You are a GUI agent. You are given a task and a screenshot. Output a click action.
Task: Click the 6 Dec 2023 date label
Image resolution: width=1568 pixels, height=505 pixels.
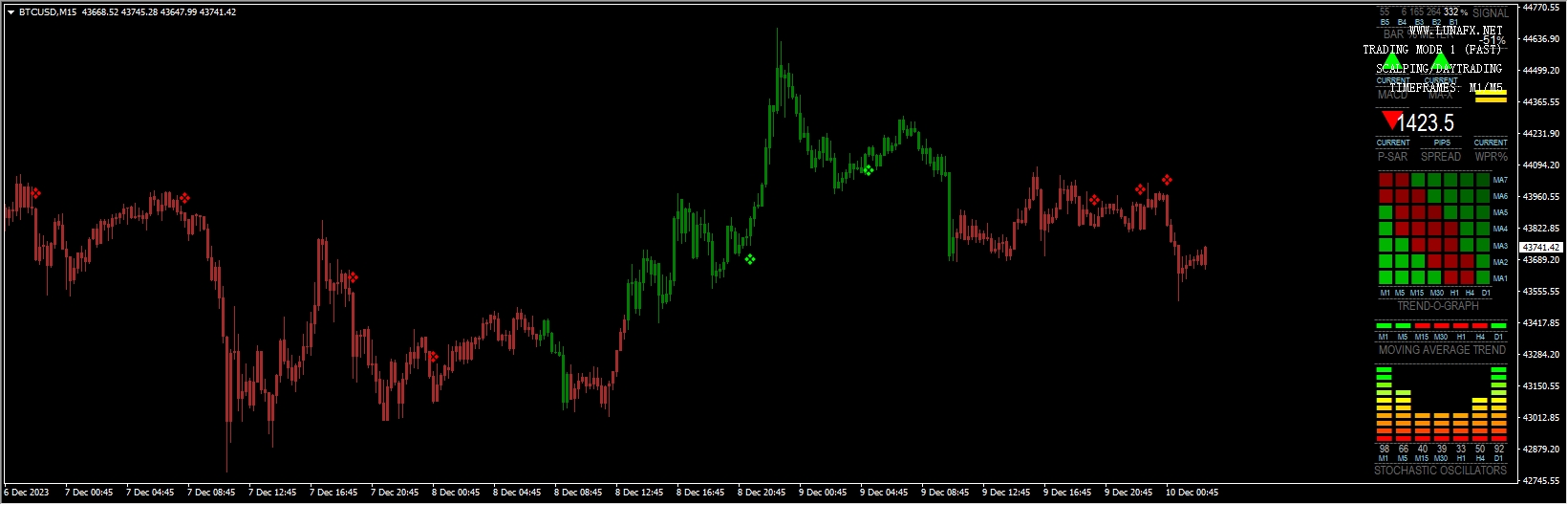pos(27,493)
